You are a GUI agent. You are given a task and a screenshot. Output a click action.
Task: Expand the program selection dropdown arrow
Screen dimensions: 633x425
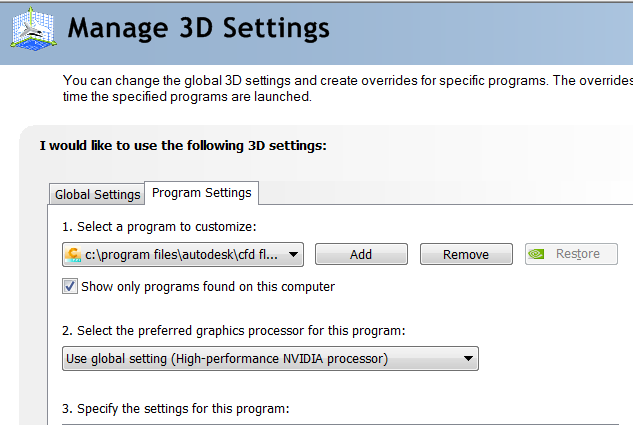tap(293, 255)
